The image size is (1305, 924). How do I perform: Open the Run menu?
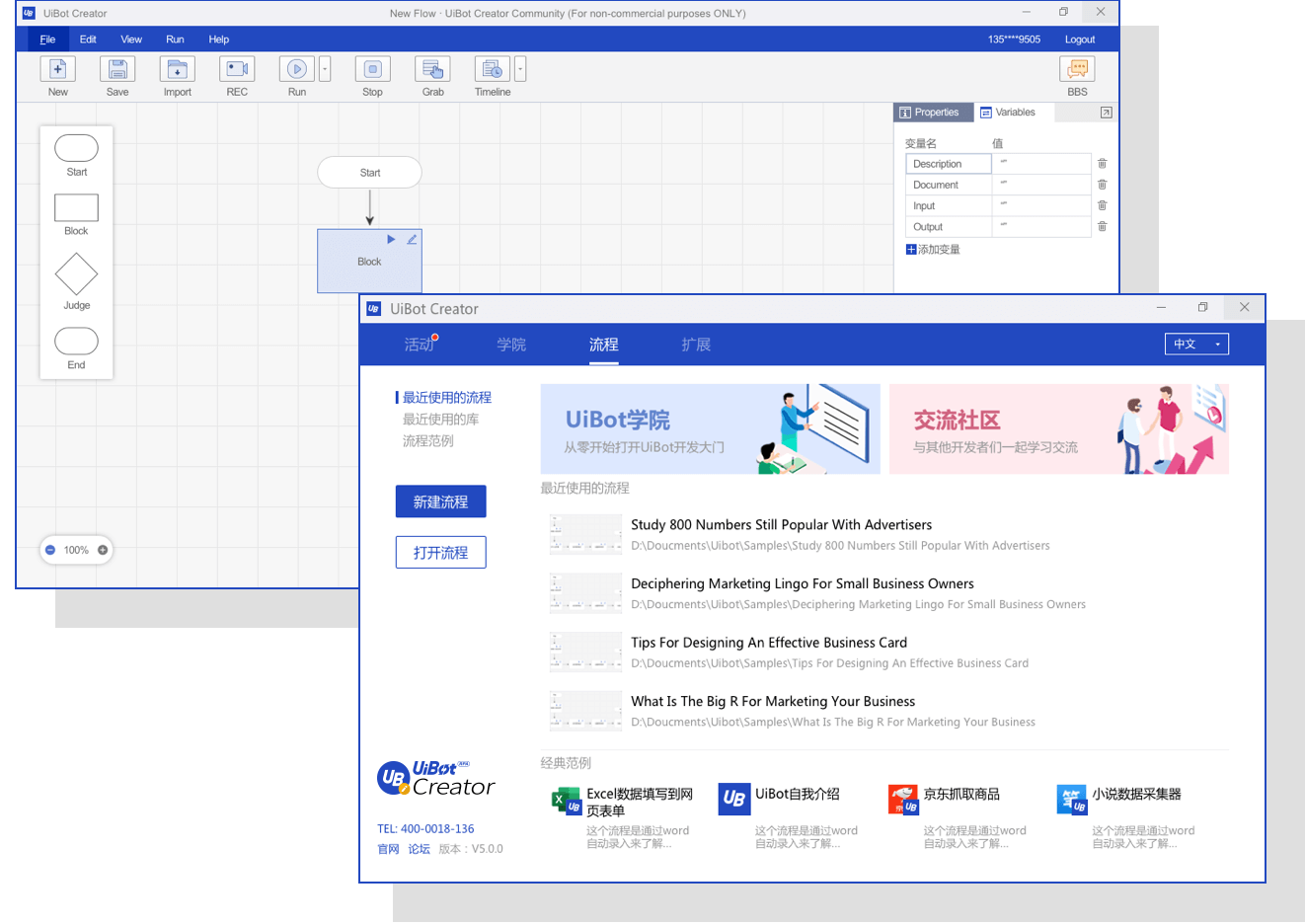(175, 39)
